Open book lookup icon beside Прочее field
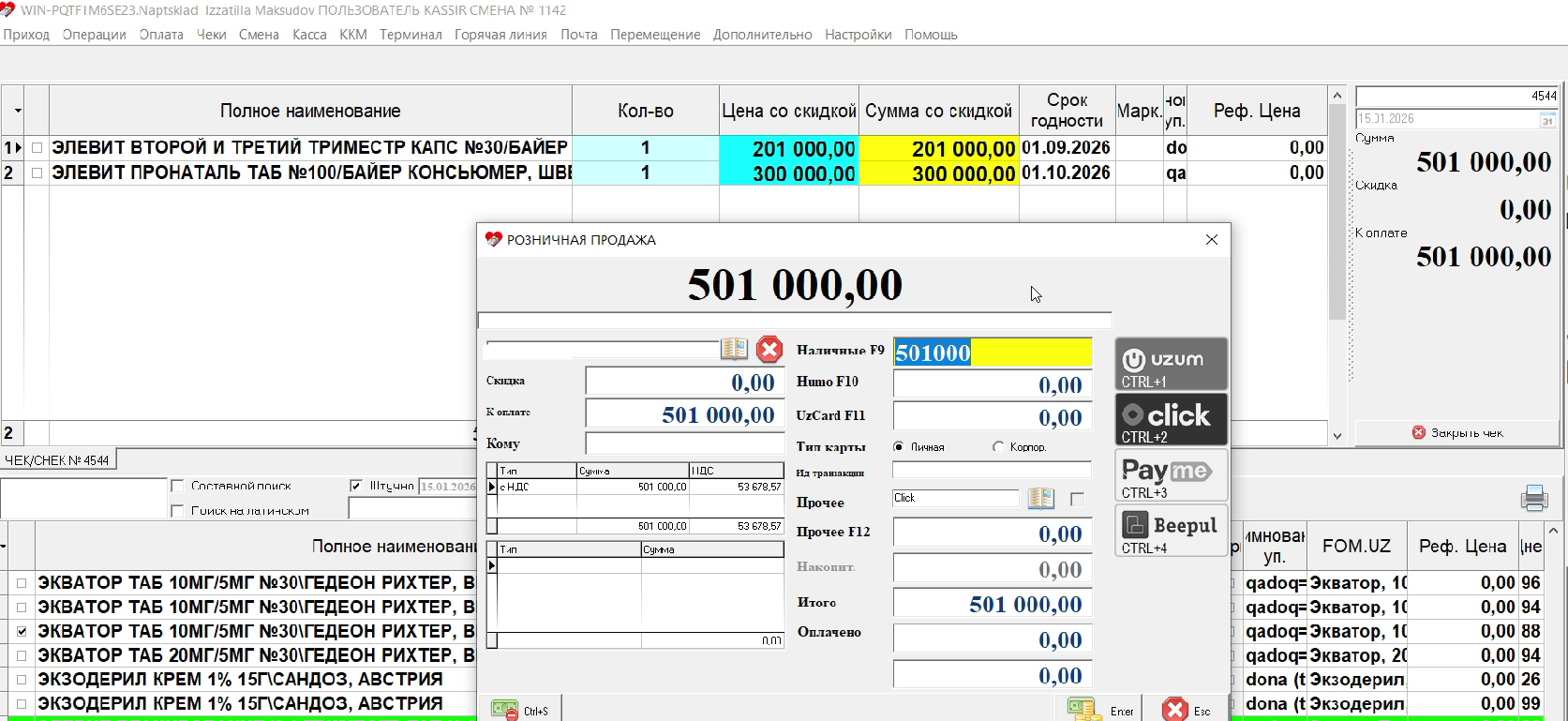1568x721 pixels. 1040,498
